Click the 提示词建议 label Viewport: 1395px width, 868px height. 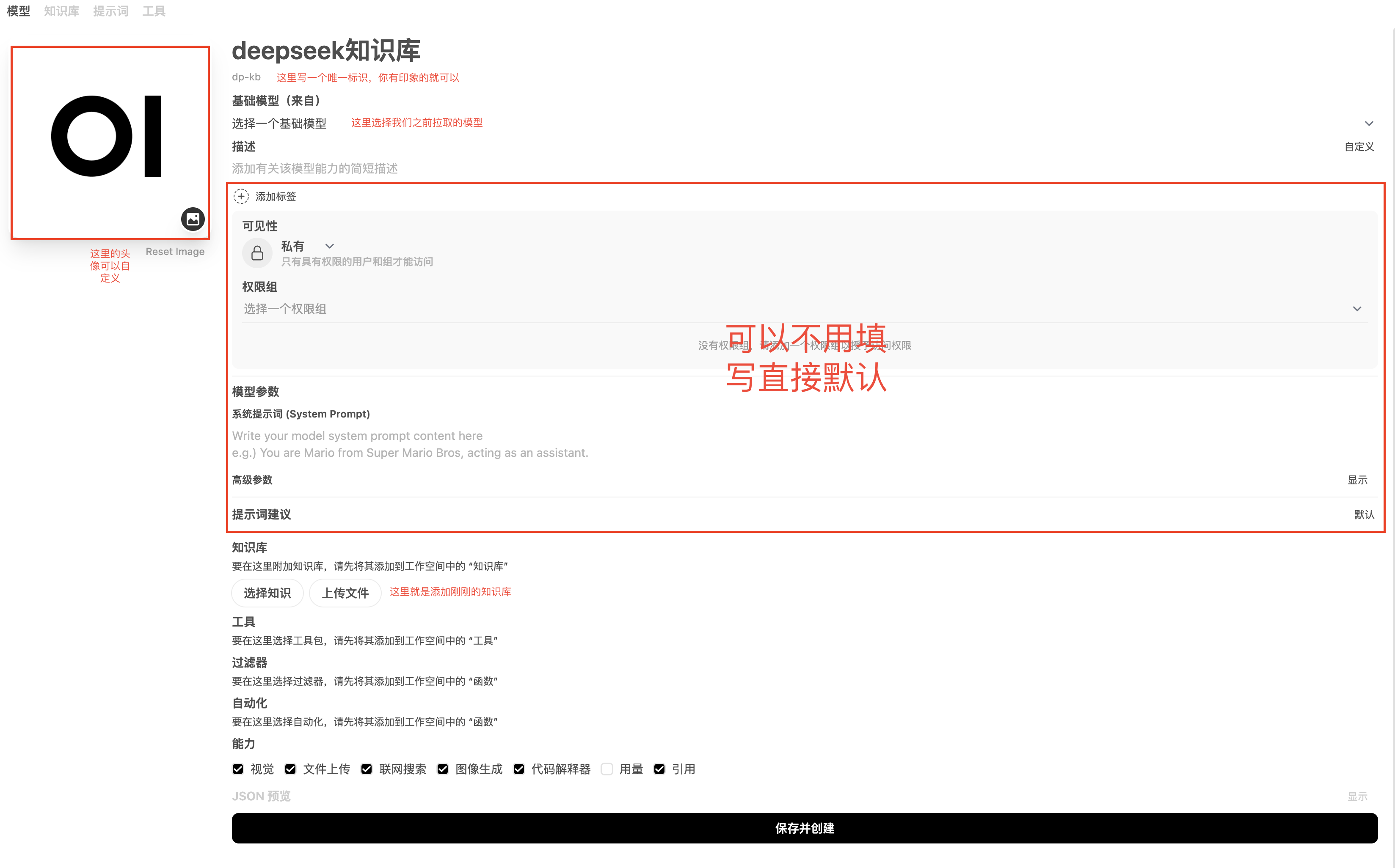tap(261, 514)
